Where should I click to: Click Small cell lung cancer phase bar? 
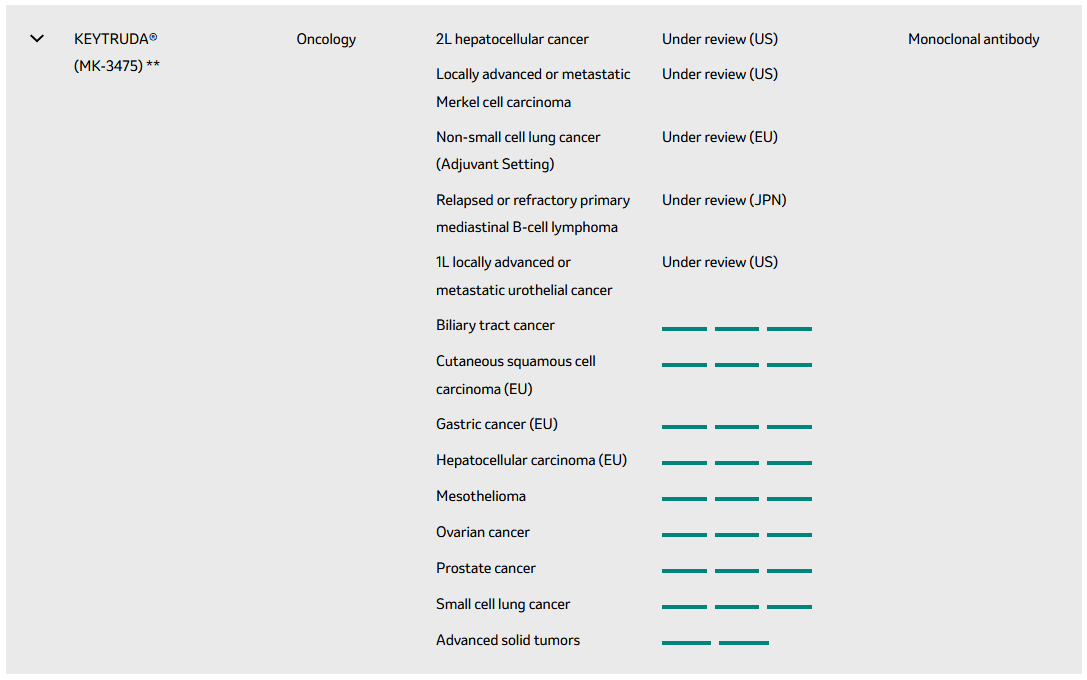(737, 607)
